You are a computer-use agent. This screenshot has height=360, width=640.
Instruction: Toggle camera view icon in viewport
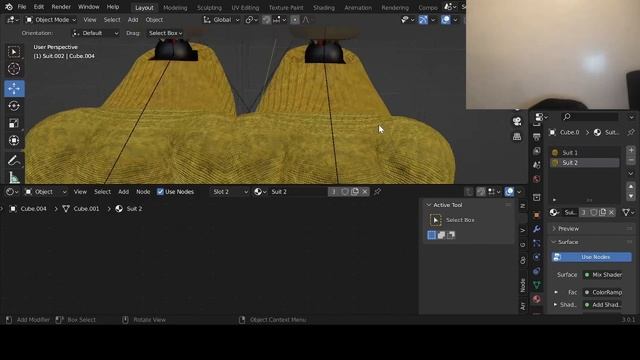coord(517,122)
